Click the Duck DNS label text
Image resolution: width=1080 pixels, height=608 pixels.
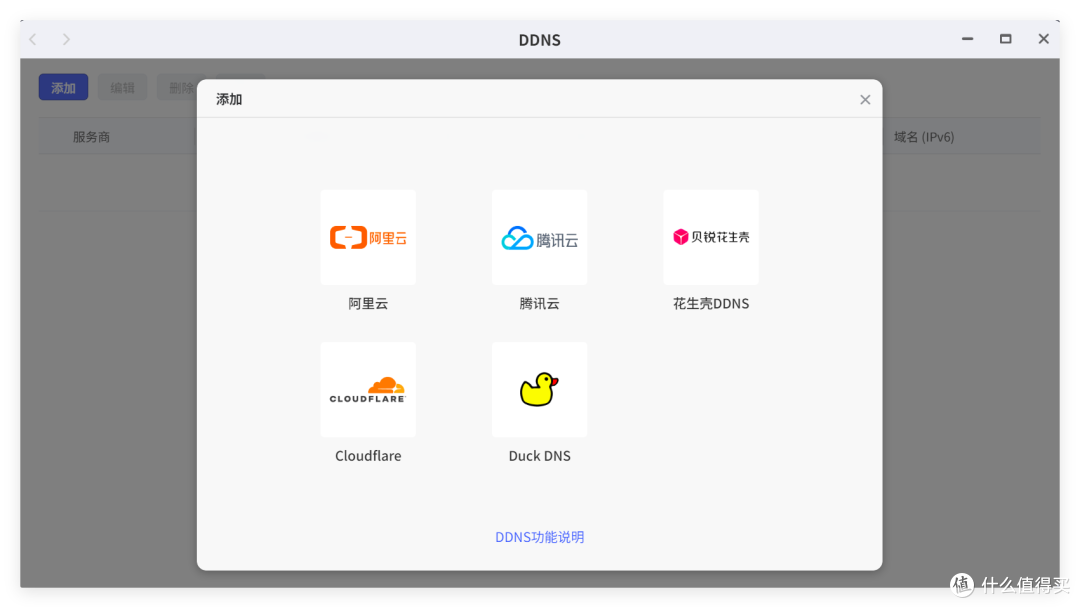(x=539, y=456)
